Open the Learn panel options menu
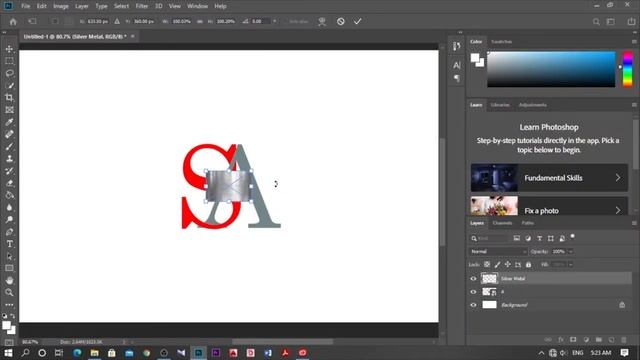 (634, 105)
